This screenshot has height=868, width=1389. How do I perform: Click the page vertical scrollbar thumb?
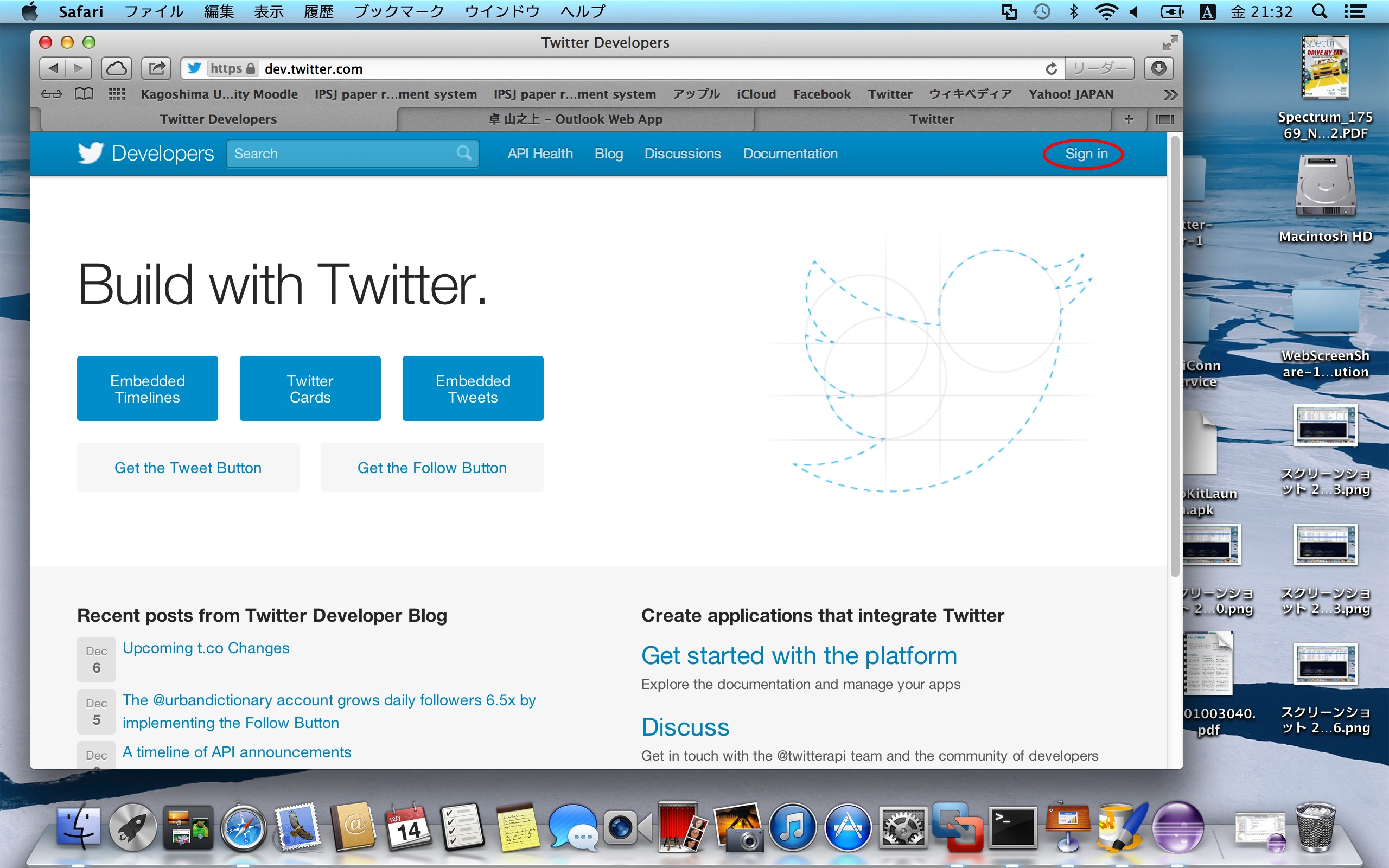pyautogui.click(x=1175, y=356)
